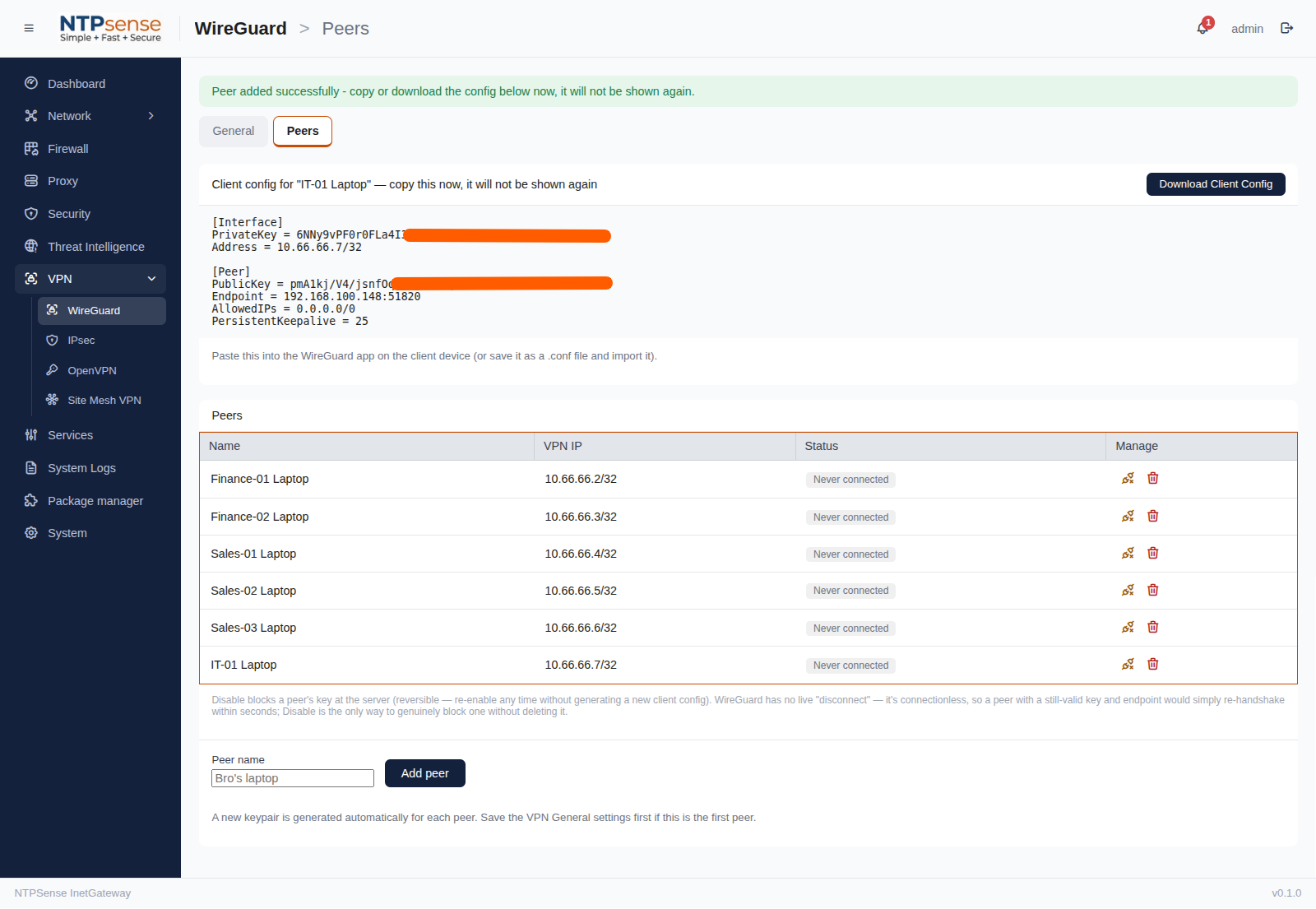Download the client config file
The width and height of the screenshot is (1316, 909).
click(1216, 184)
